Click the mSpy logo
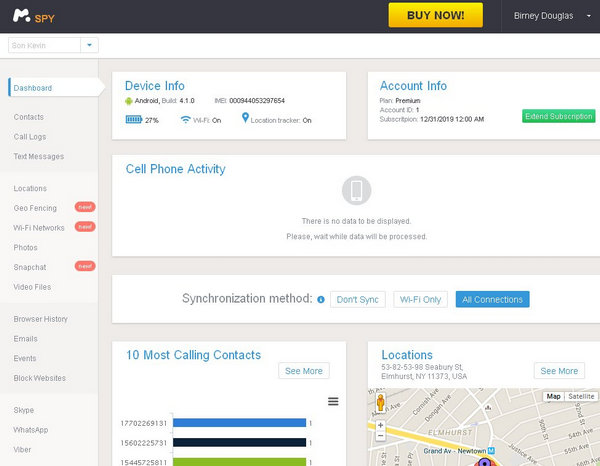The image size is (600, 466). click(34, 16)
